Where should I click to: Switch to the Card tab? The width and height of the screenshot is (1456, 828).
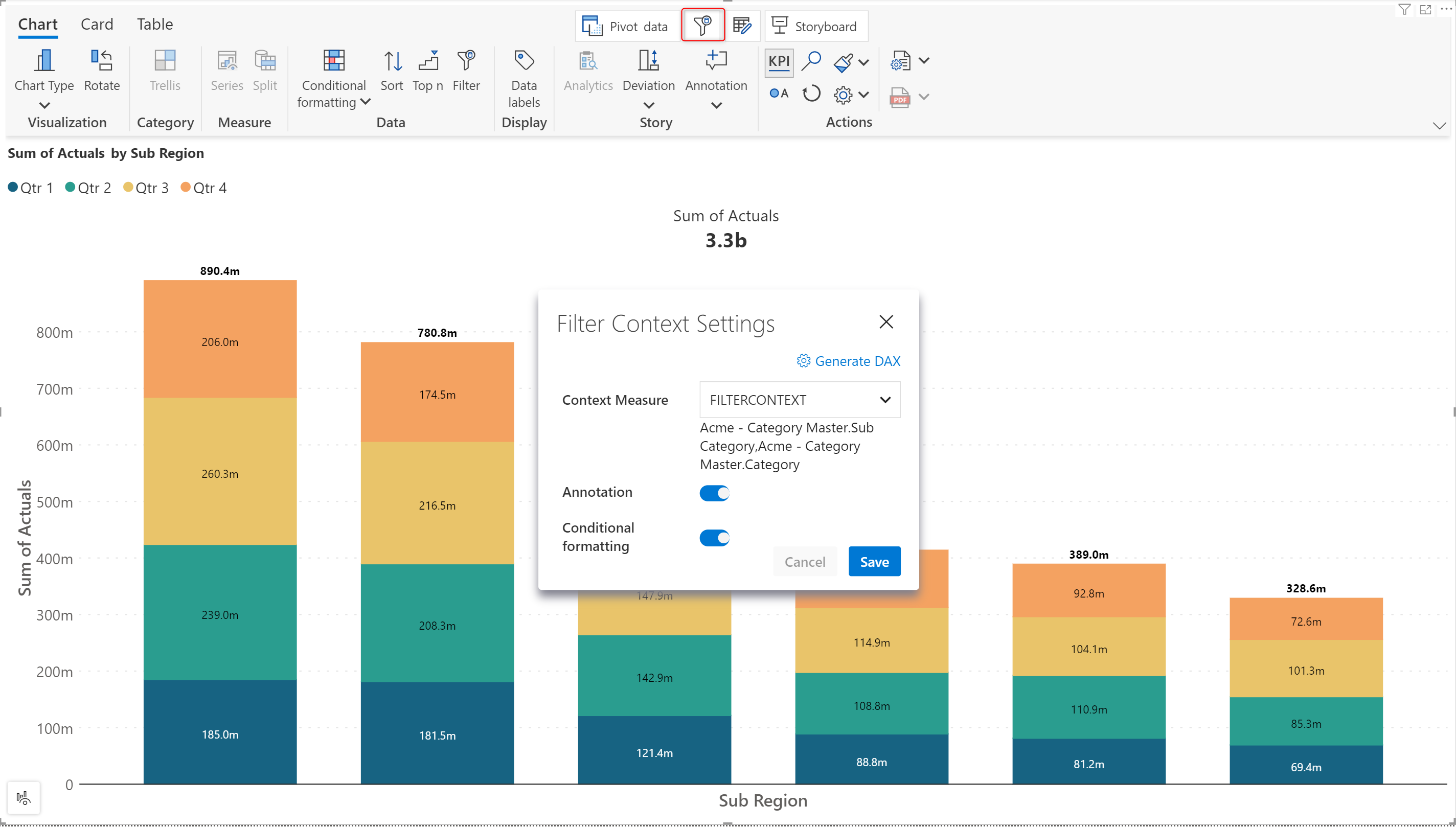click(97, 25)
